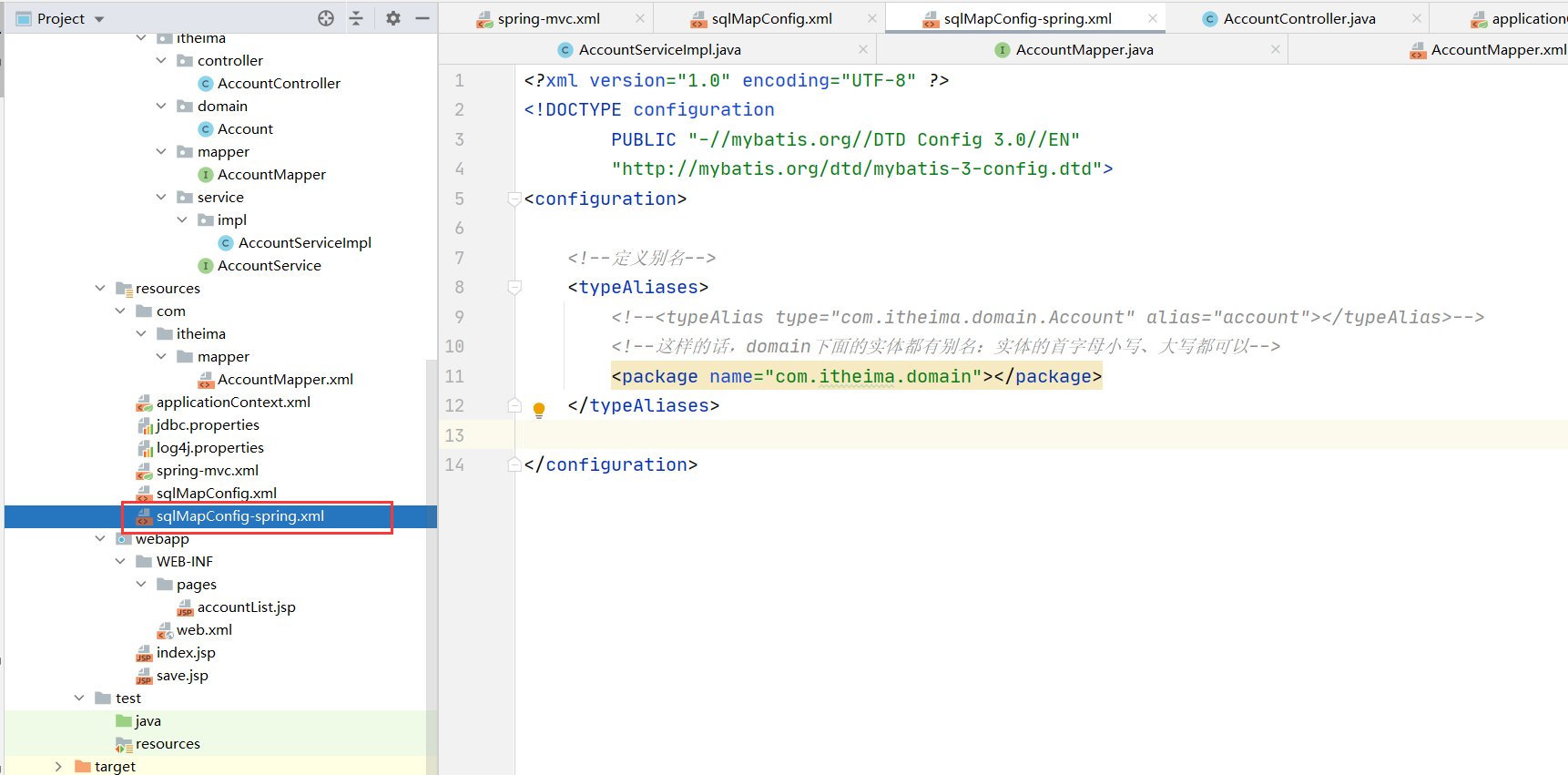
Task: Open AccountServiceImpl.java editor tab
Action: tap(659, 49)
